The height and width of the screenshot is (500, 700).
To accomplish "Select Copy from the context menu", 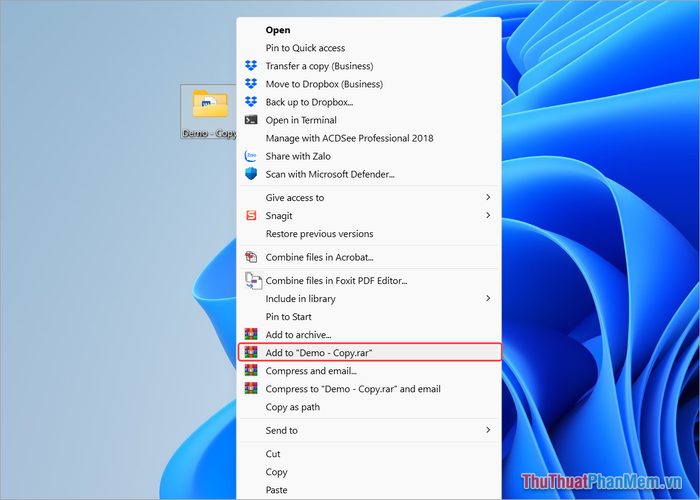I will [x=369, y=472].
